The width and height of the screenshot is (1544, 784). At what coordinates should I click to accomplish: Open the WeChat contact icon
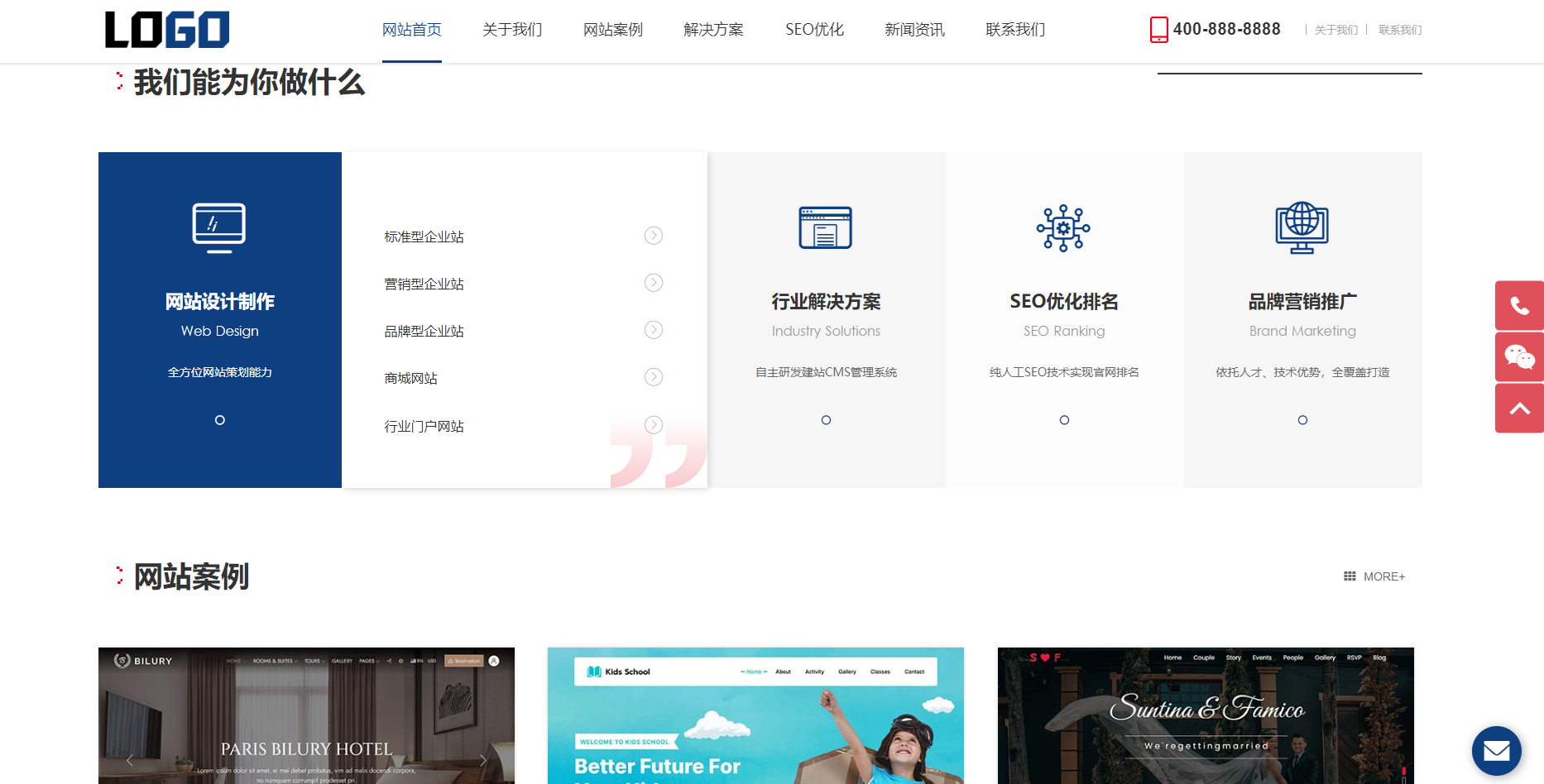click(x=1521, y=356)
